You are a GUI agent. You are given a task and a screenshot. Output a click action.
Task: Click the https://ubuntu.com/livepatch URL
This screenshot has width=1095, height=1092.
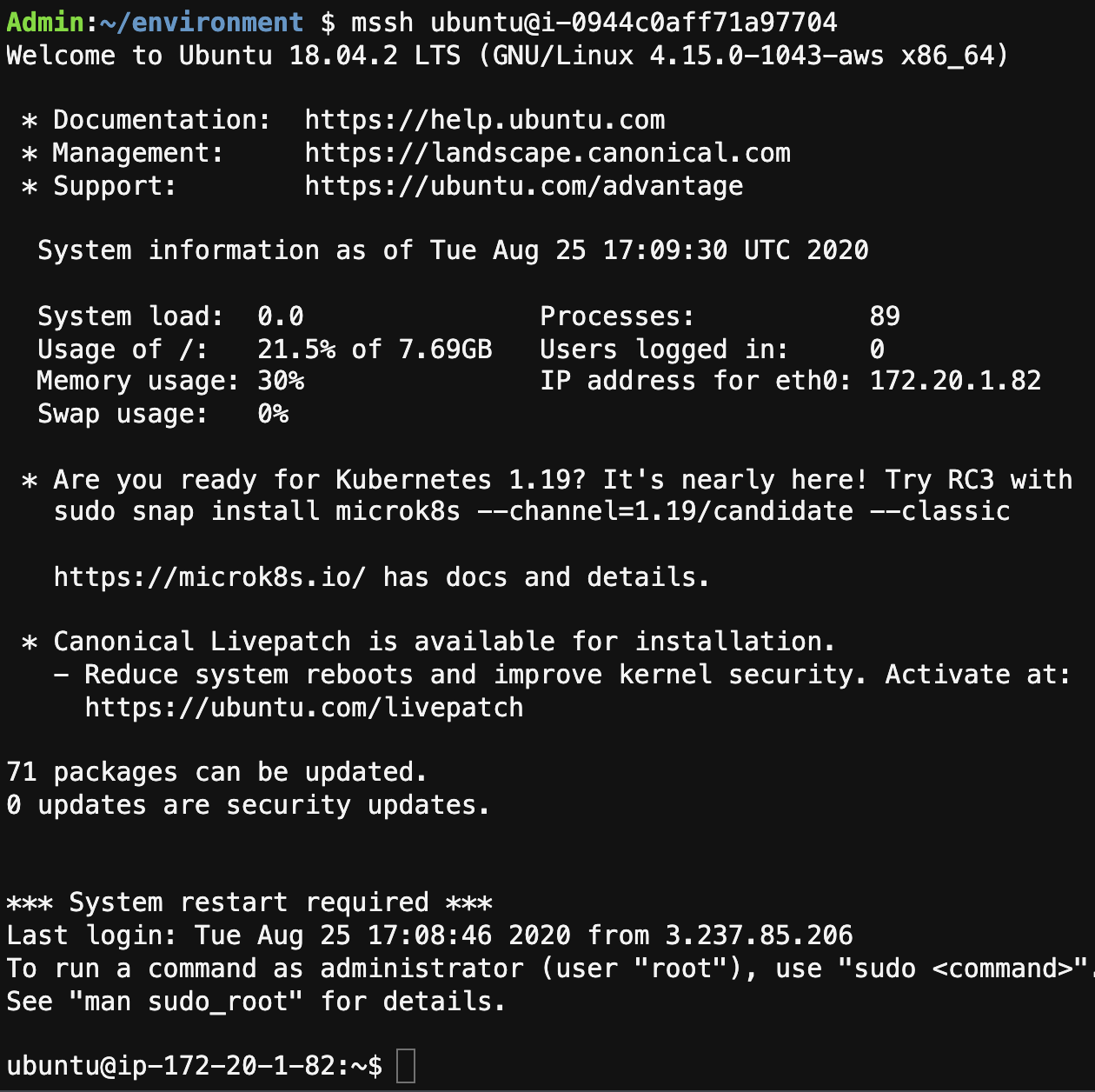[304, 708]
